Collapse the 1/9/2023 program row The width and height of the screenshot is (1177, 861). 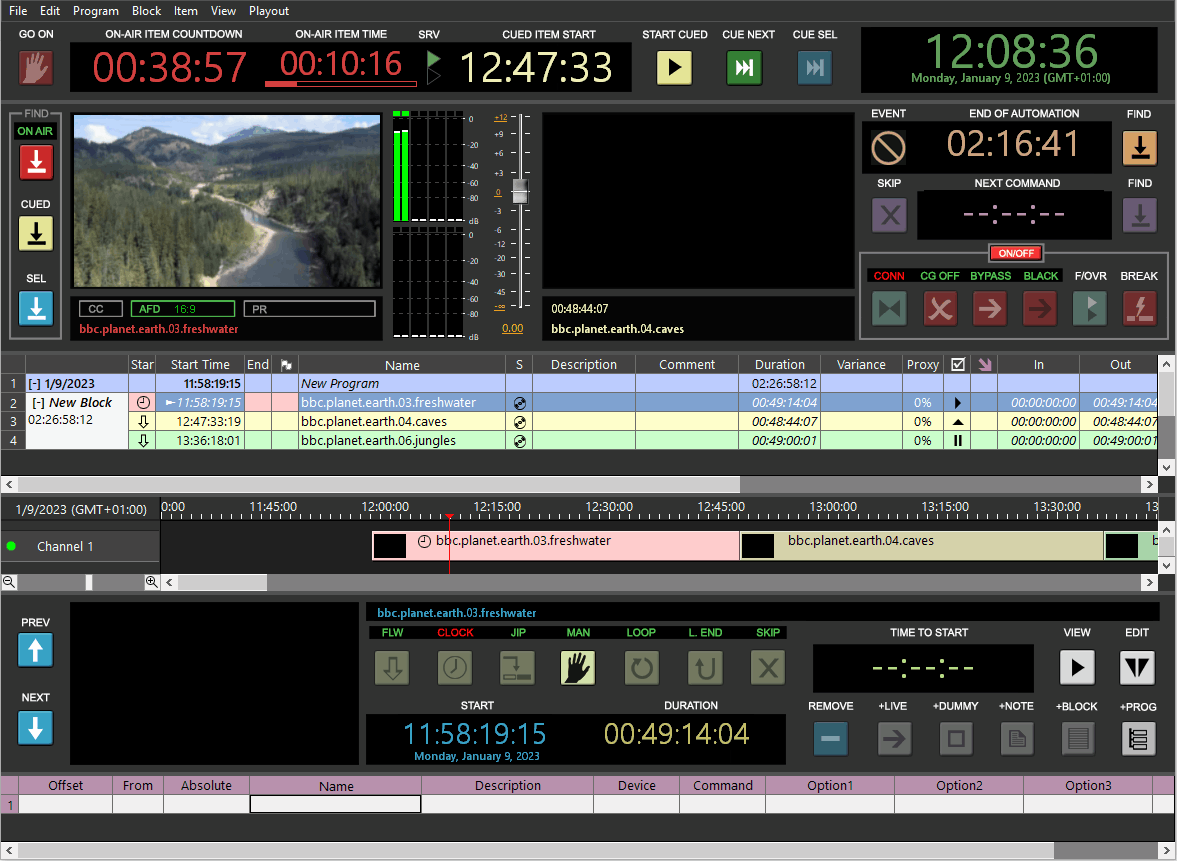(x=35, y=384)
